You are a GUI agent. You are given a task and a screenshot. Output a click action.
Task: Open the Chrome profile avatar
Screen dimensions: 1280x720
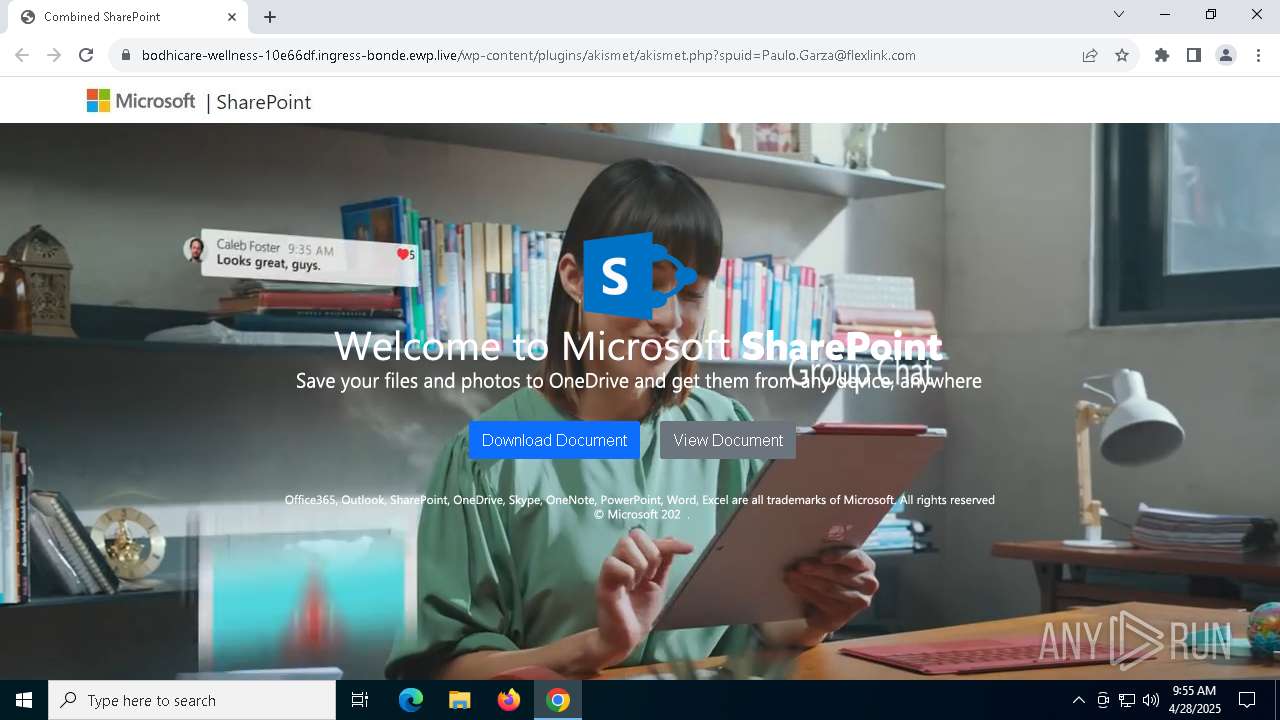click(1226, 55)
